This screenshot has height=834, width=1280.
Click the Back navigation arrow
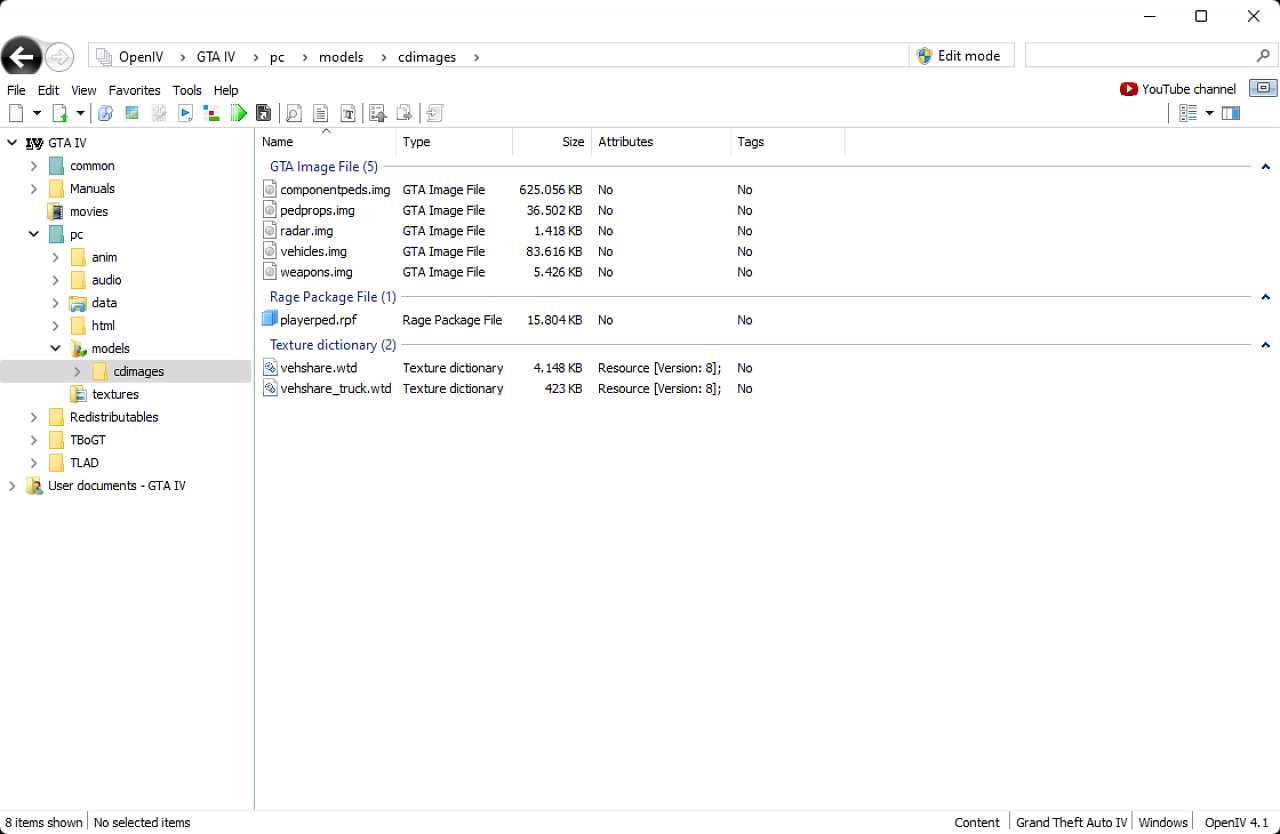tap(21, 57)
